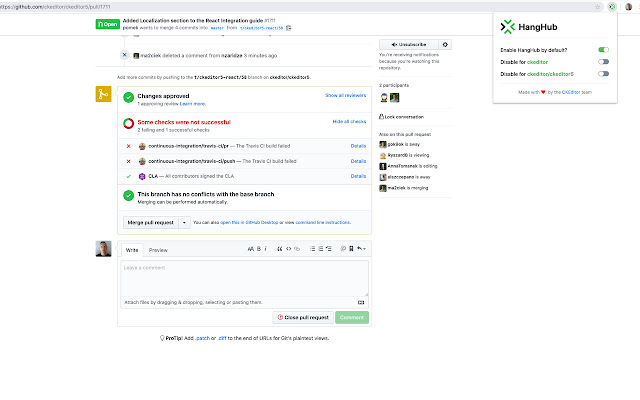The width and height of the screenshot is (640, 400).
Task: Open the saved replies dropdown
Action: [361, 249]
